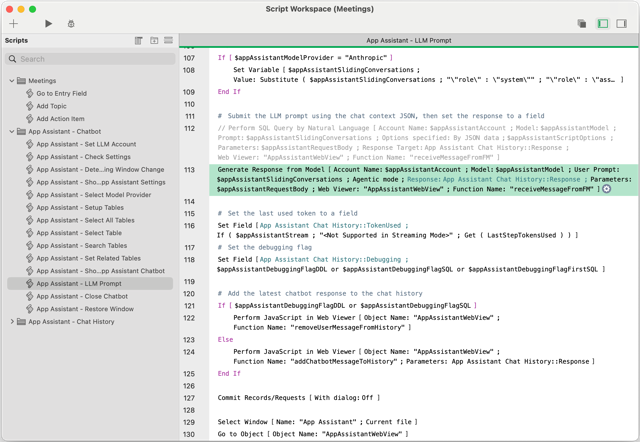
Task: Click line number 113 in the gutter
Action: coord(189,170)
